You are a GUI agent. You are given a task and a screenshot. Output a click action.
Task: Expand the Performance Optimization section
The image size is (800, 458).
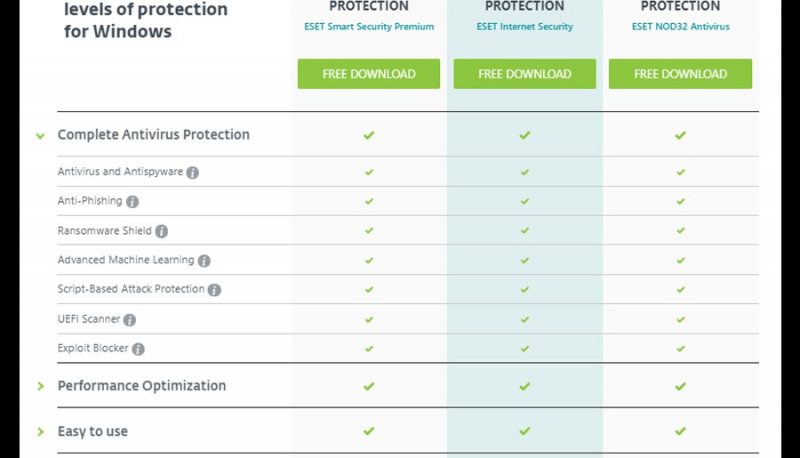pyautogui.click(x=40, y=386)
